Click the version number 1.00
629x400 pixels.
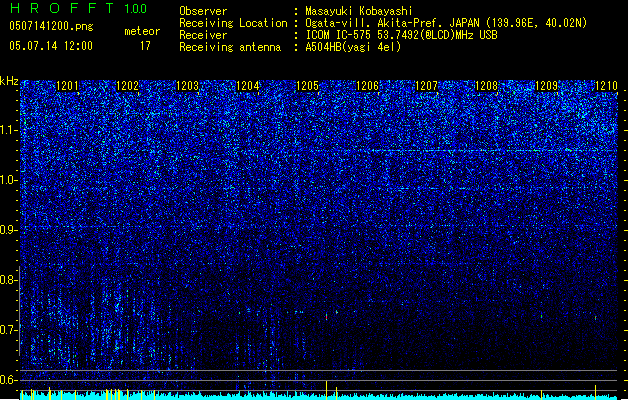(135, 9)
